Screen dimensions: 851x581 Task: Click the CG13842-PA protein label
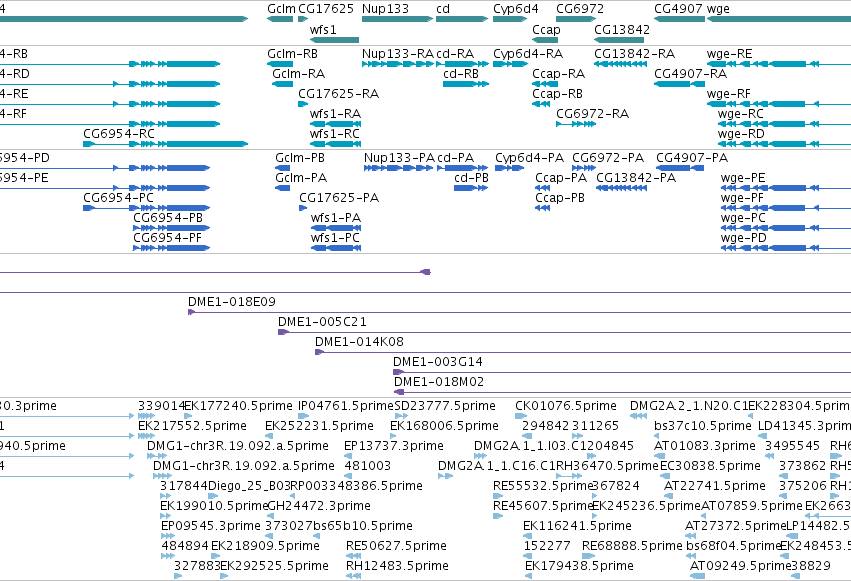click(636, 178)
